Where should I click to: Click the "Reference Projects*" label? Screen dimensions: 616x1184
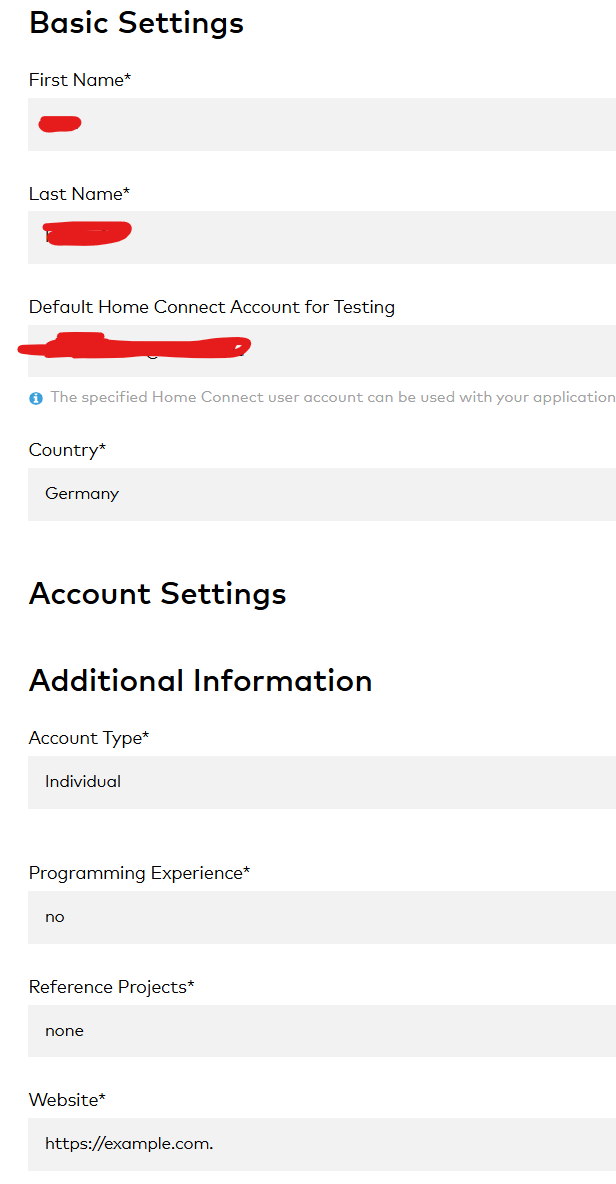pos(111,987)
